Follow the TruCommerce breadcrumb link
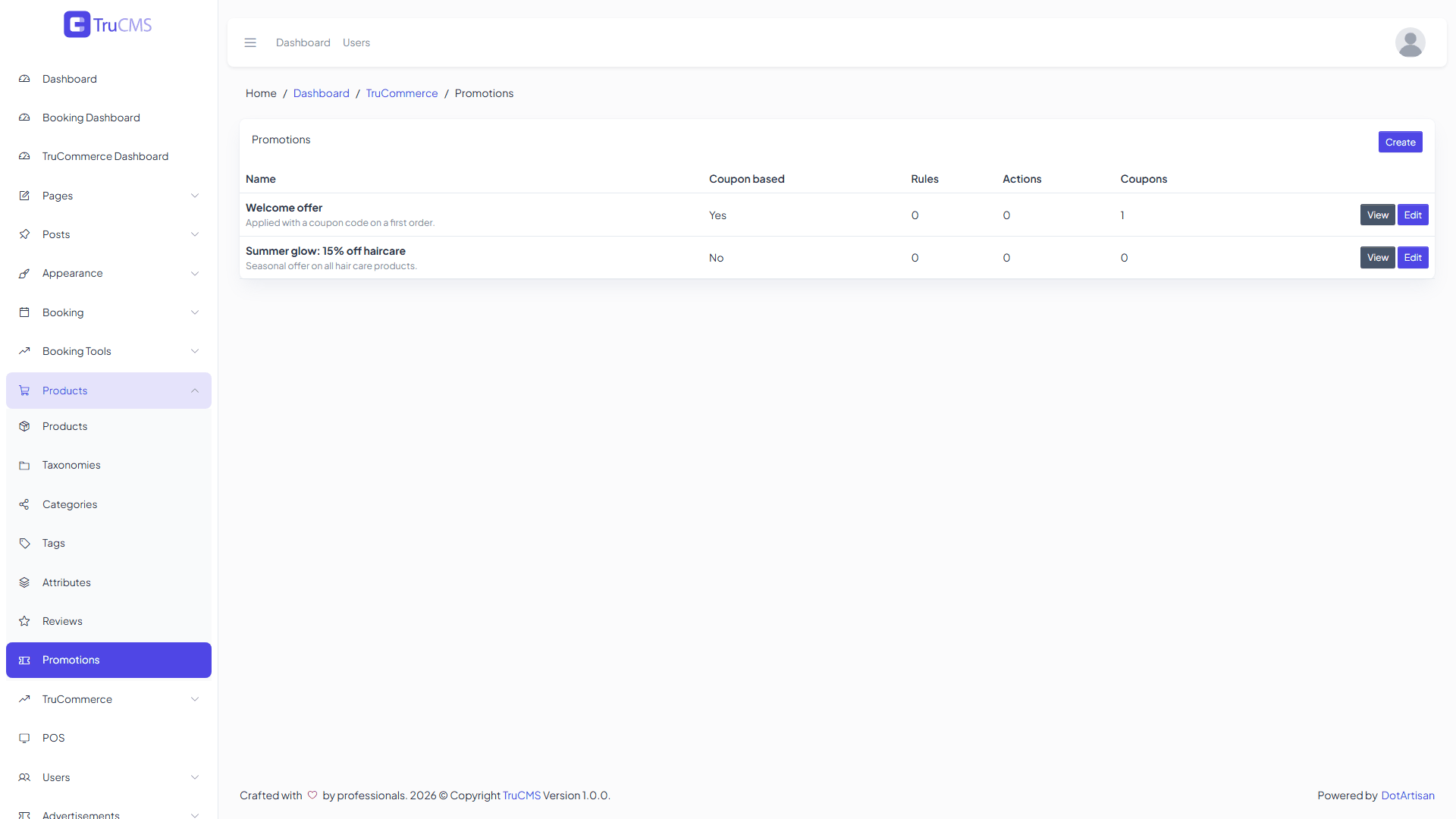The image size is (1456, 819). click(x=402, y=93)
